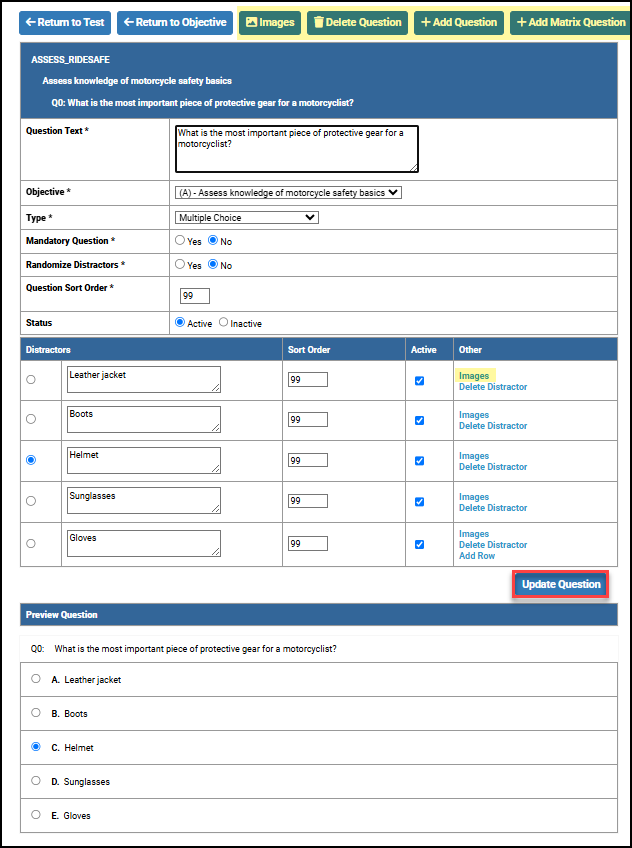Screen dimensions: 632x848
Task: Select preview option E. Gloves
Action: (x=36, y=815)
